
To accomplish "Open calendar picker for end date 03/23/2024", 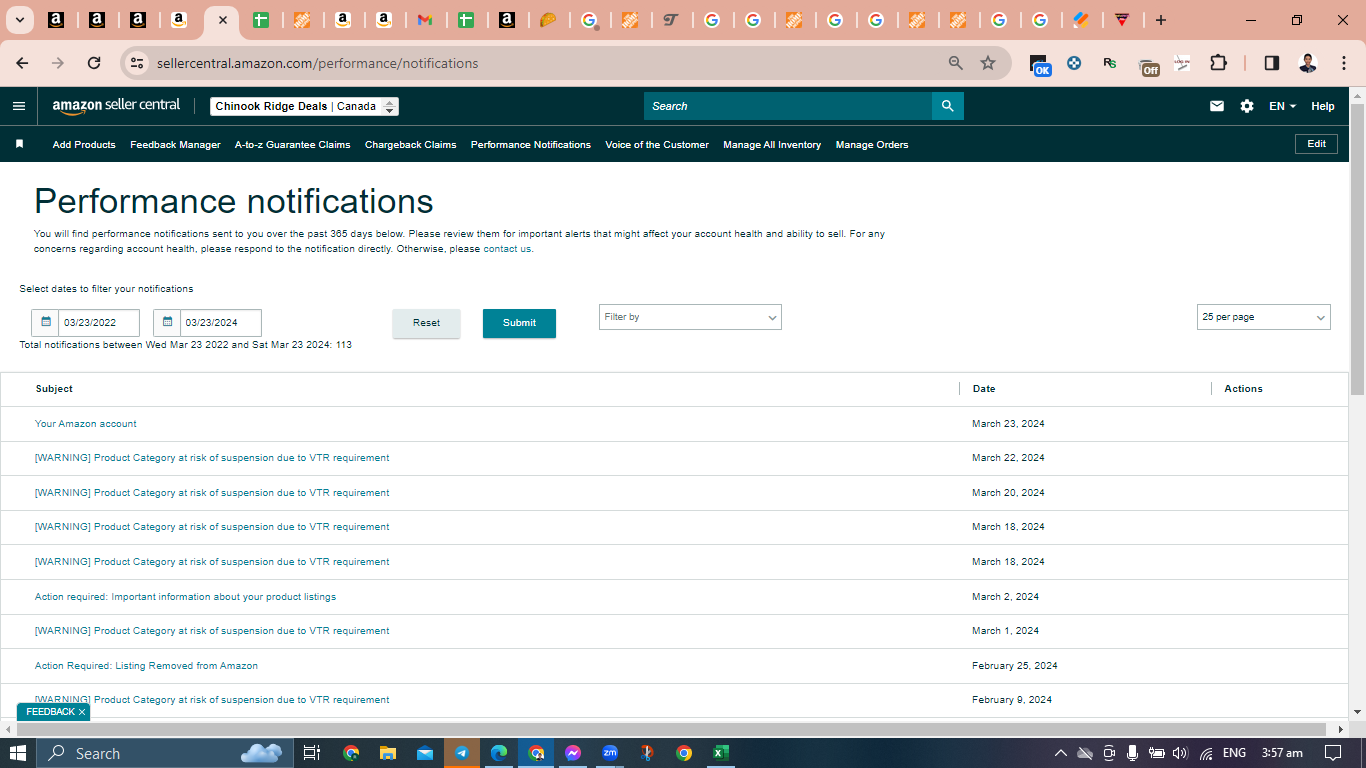I will point(167,323).
